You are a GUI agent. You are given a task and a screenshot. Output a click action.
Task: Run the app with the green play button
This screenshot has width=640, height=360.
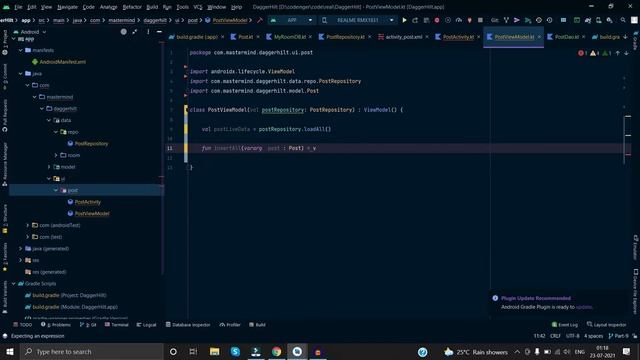tap(404, 20)
